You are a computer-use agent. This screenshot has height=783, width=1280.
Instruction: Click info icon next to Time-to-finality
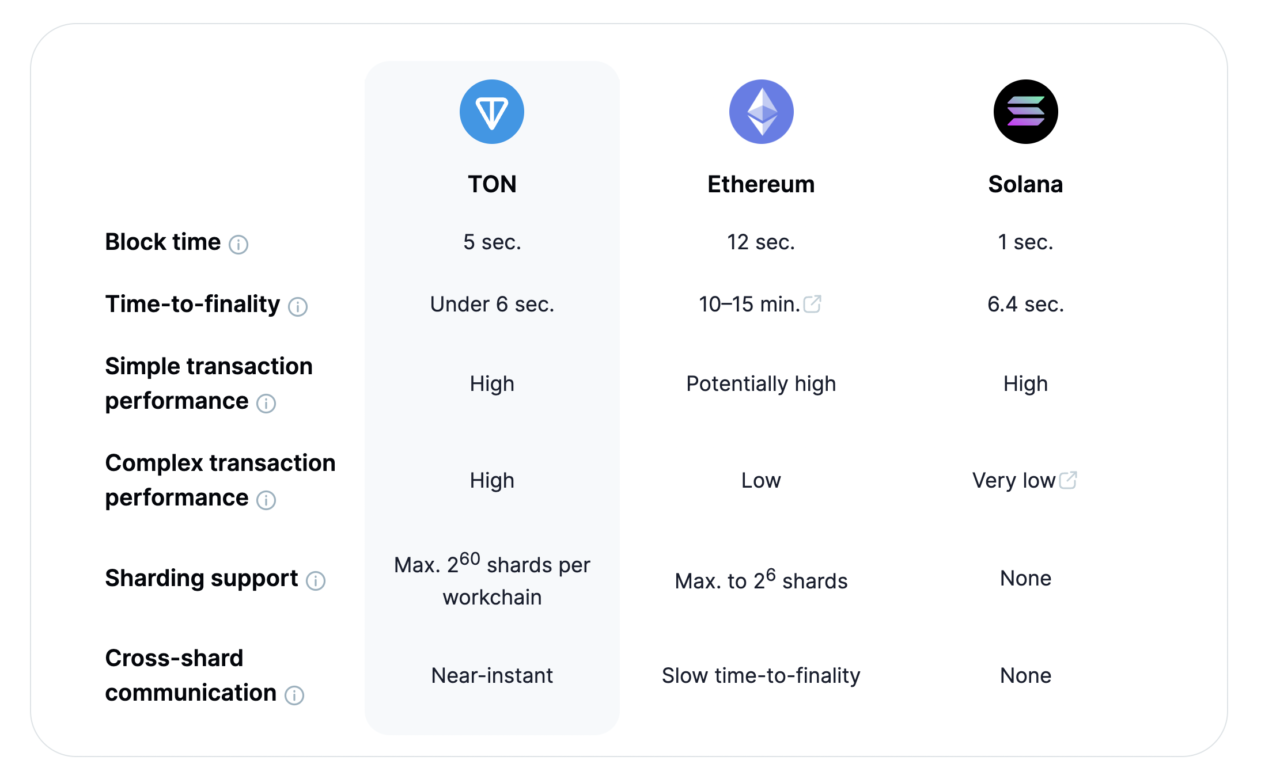coord(298,307)
